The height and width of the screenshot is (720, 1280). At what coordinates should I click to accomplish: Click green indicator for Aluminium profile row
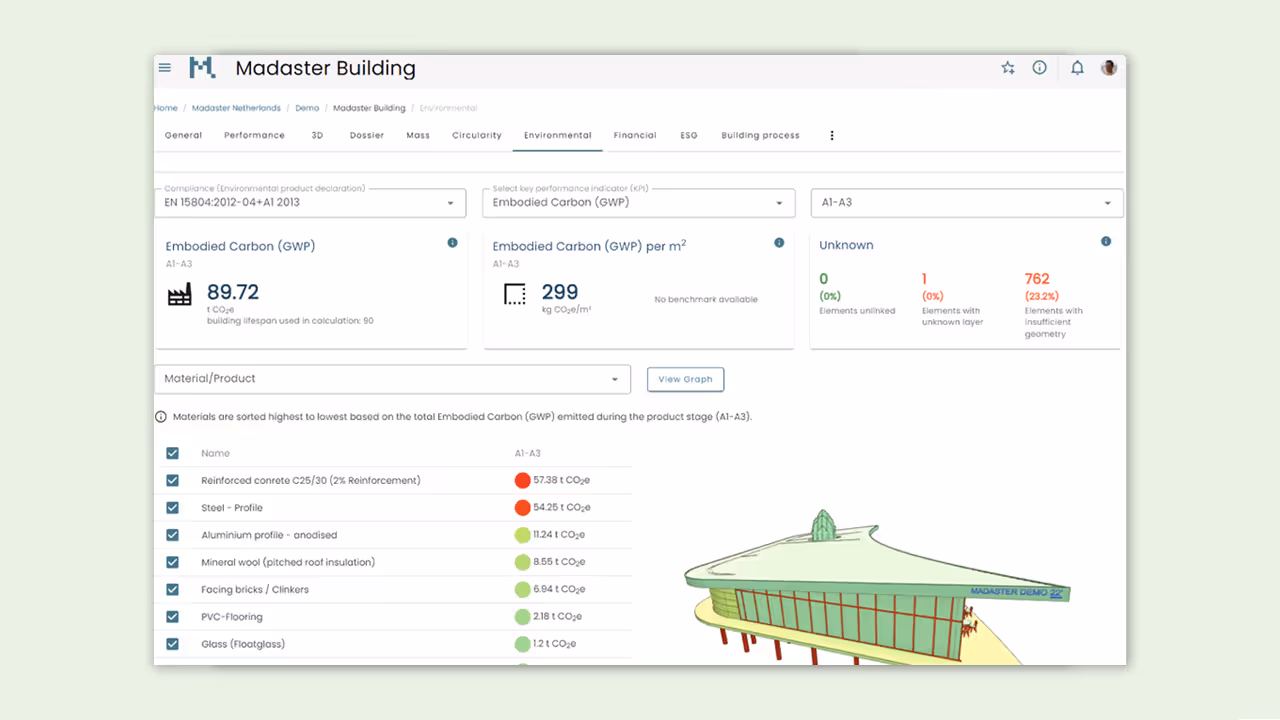point(522,535)
